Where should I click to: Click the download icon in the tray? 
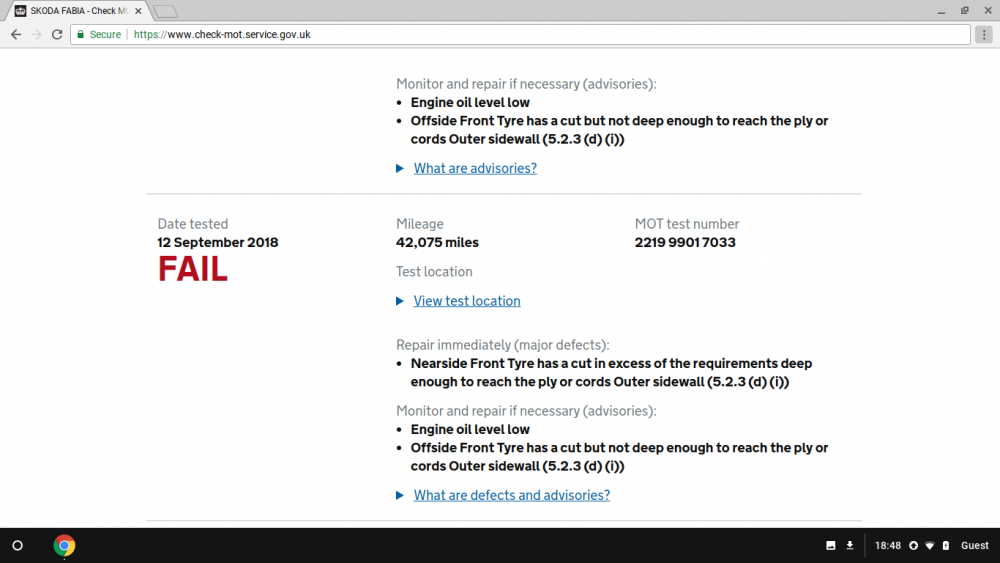pyautogui.click(x=849, y=546)
